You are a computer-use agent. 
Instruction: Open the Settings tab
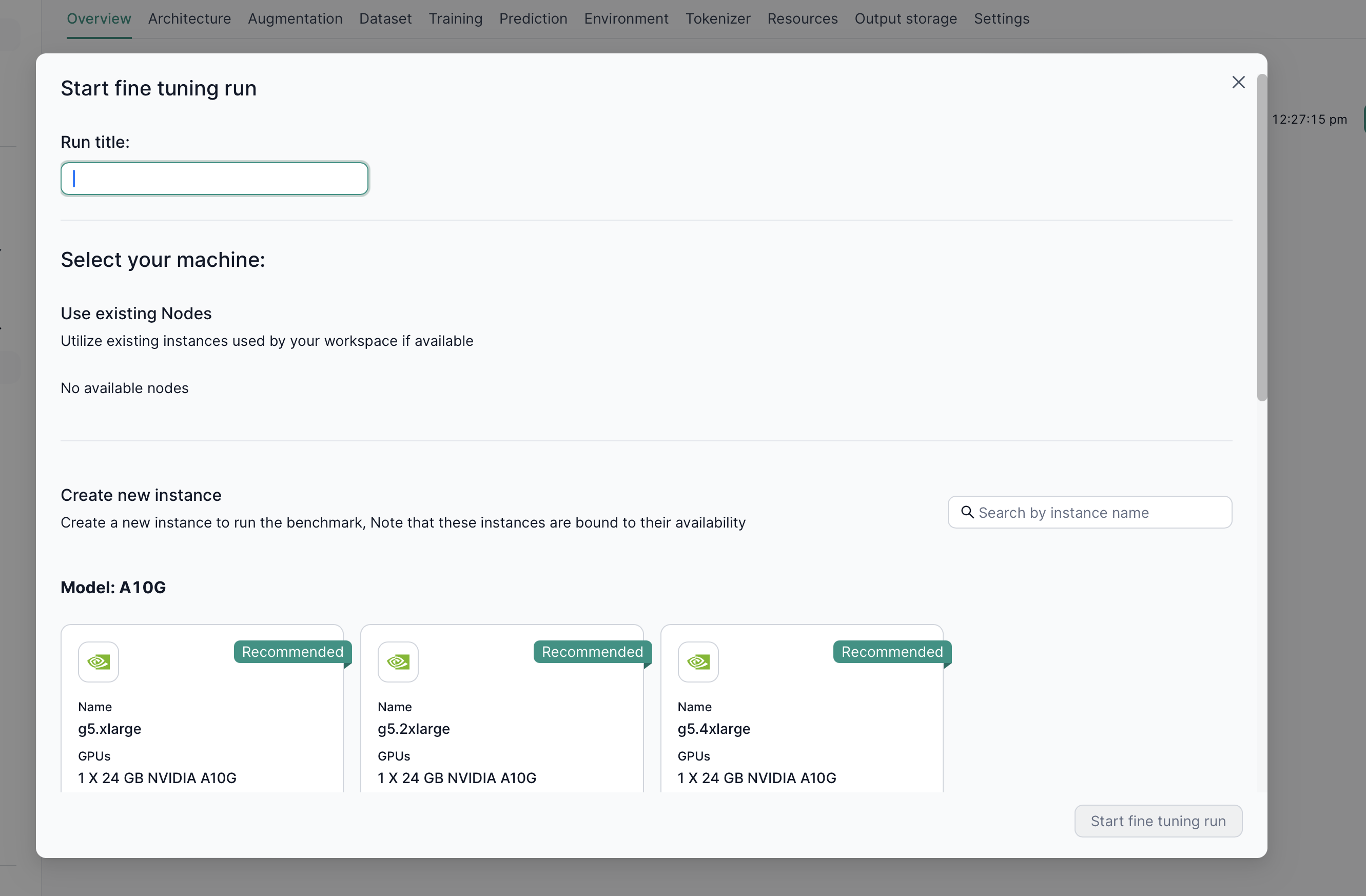coord(1001,19)
